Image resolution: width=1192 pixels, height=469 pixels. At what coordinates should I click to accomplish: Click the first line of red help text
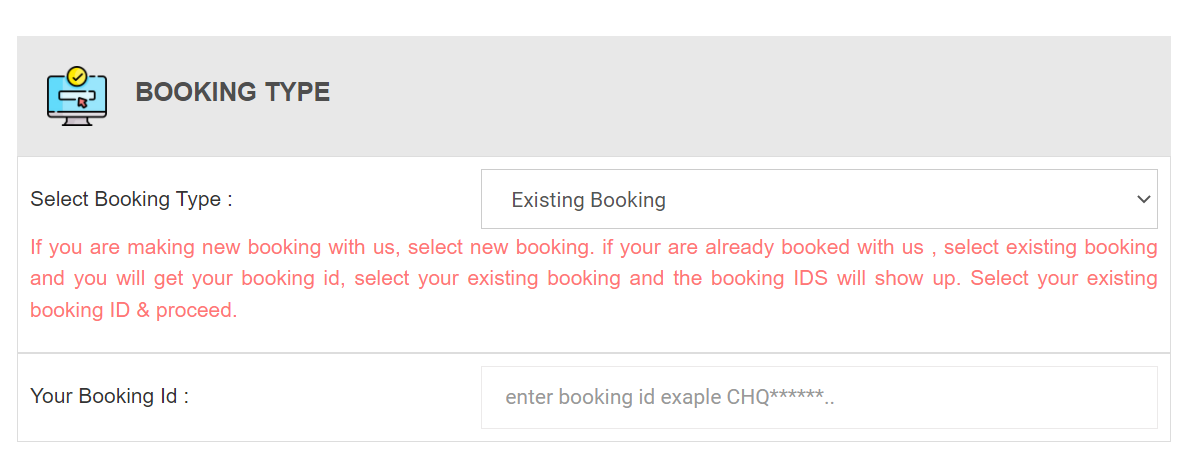tap(593, 247)
